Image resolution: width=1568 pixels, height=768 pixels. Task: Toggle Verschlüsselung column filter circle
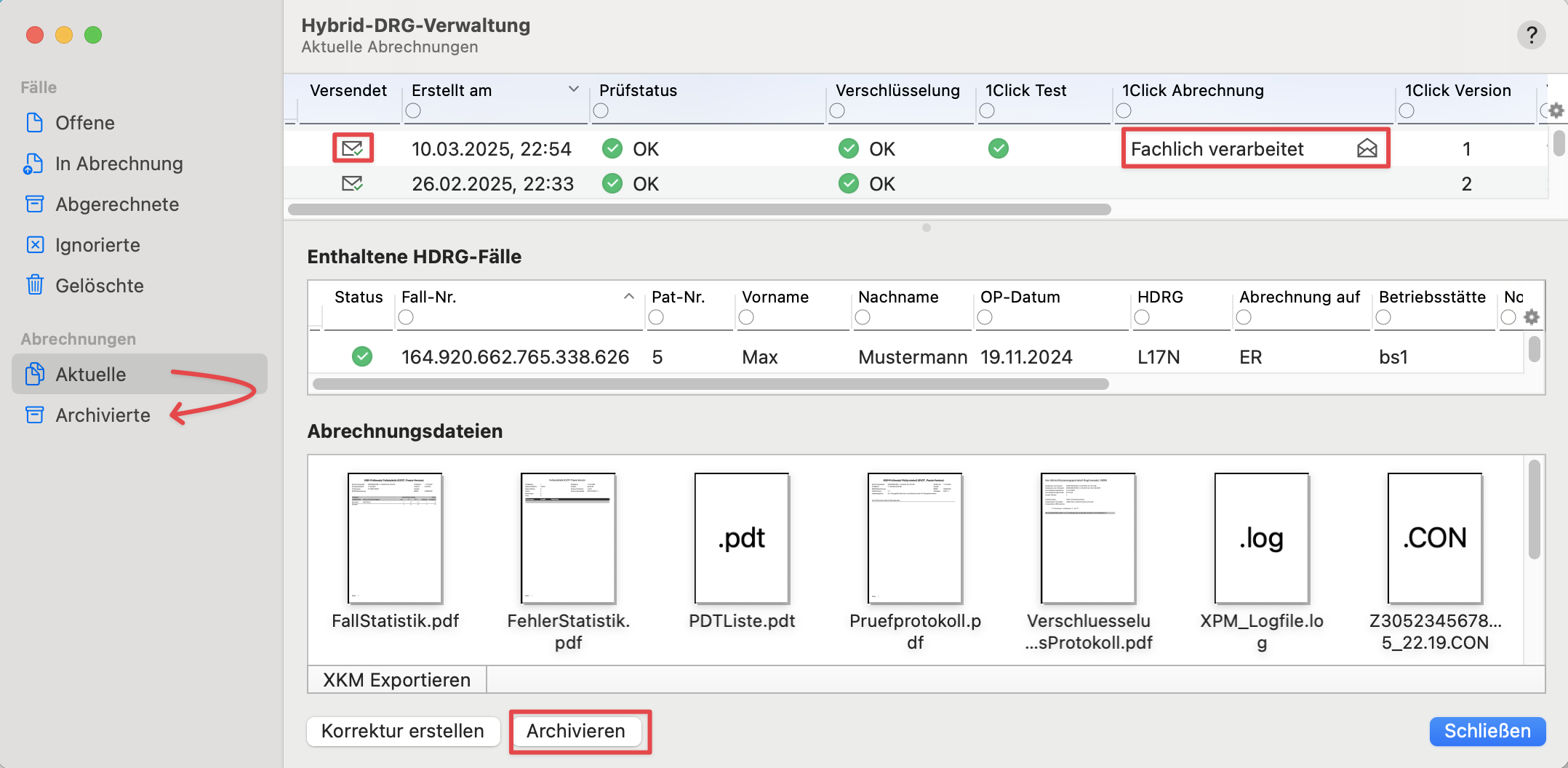point(837,111)
